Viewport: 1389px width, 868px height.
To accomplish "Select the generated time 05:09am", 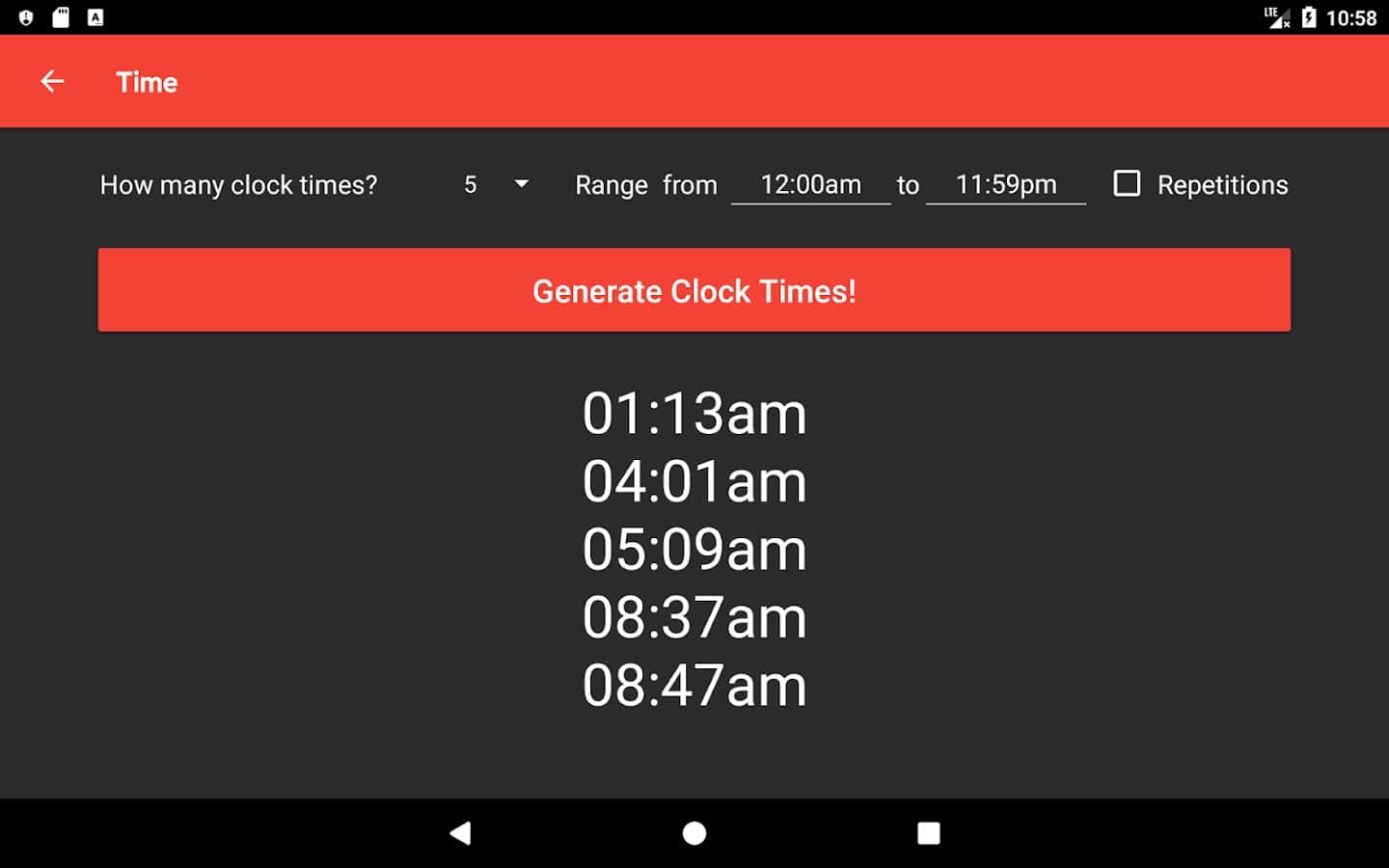I will (x=694, y=550).
